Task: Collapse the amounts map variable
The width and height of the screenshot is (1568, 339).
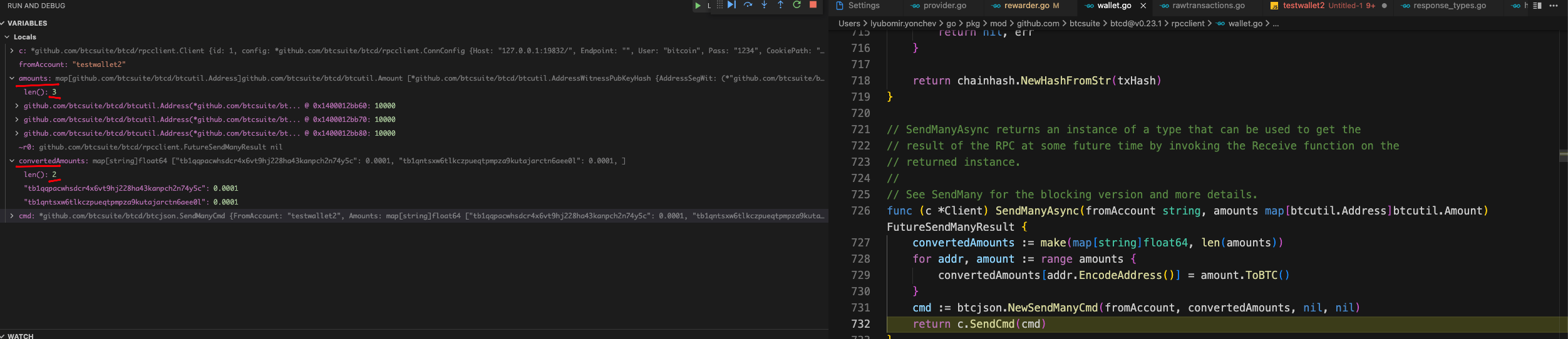Action: point(12,78)
